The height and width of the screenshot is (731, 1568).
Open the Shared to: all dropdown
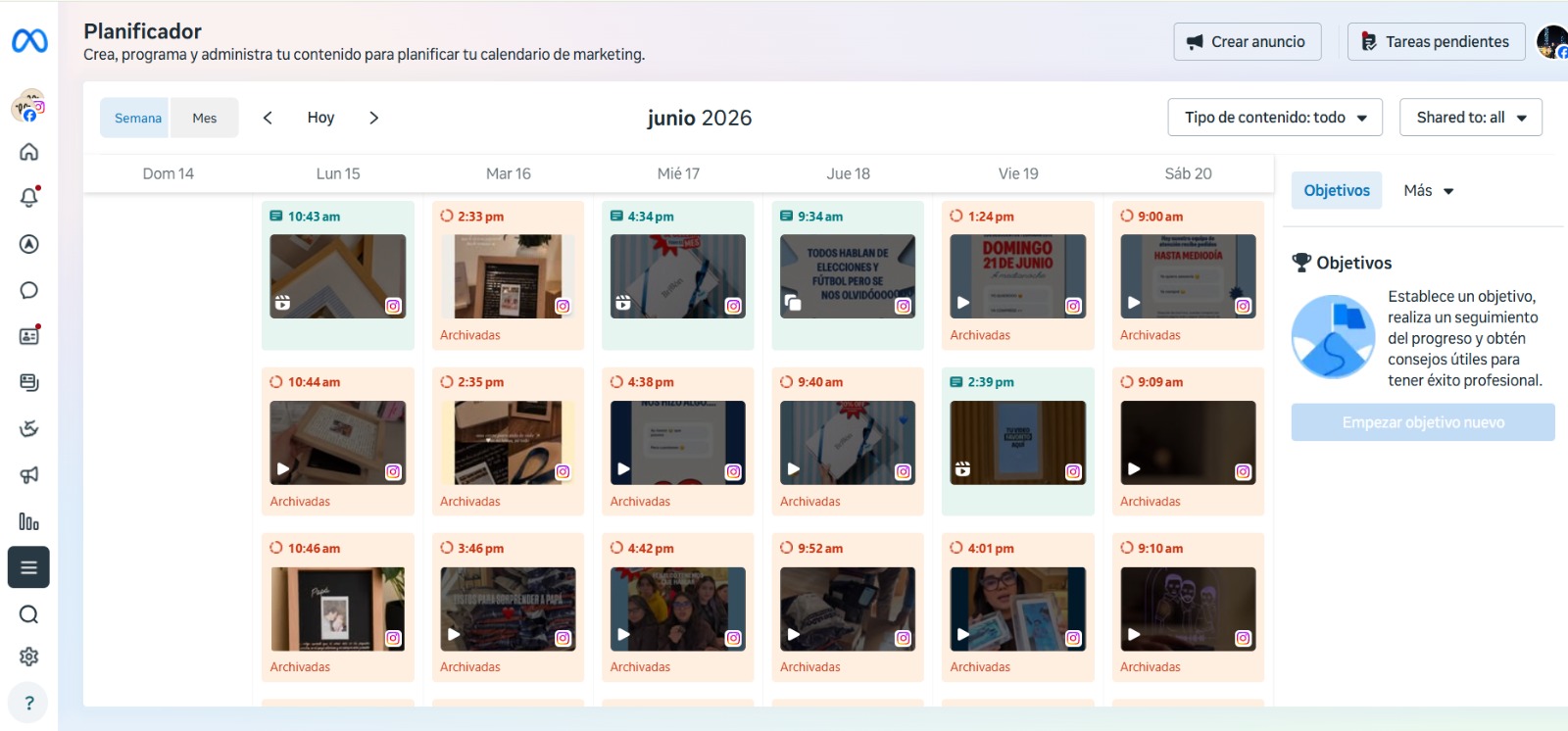click(1471, 118)
